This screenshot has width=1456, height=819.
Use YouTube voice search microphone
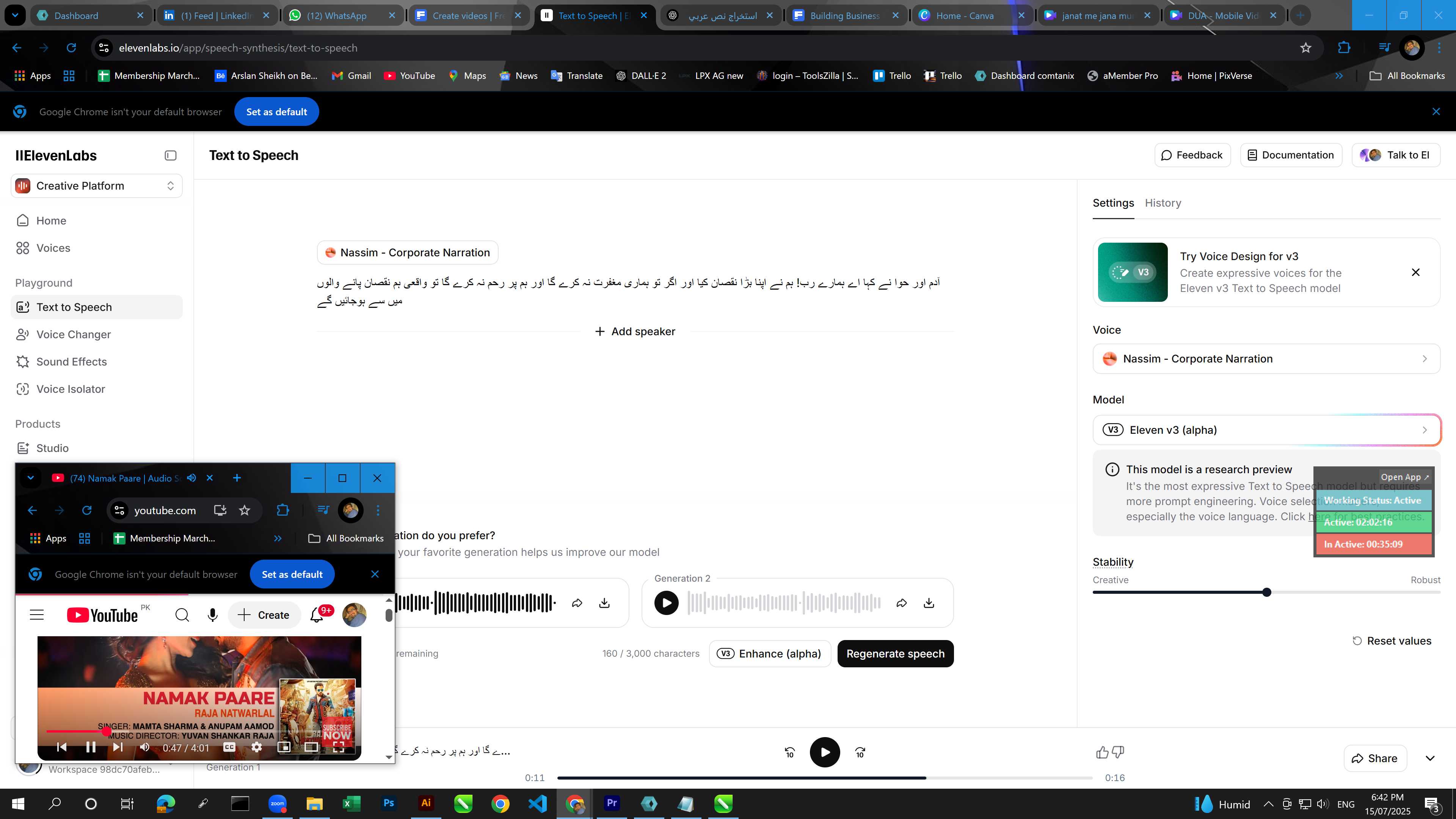212,615
